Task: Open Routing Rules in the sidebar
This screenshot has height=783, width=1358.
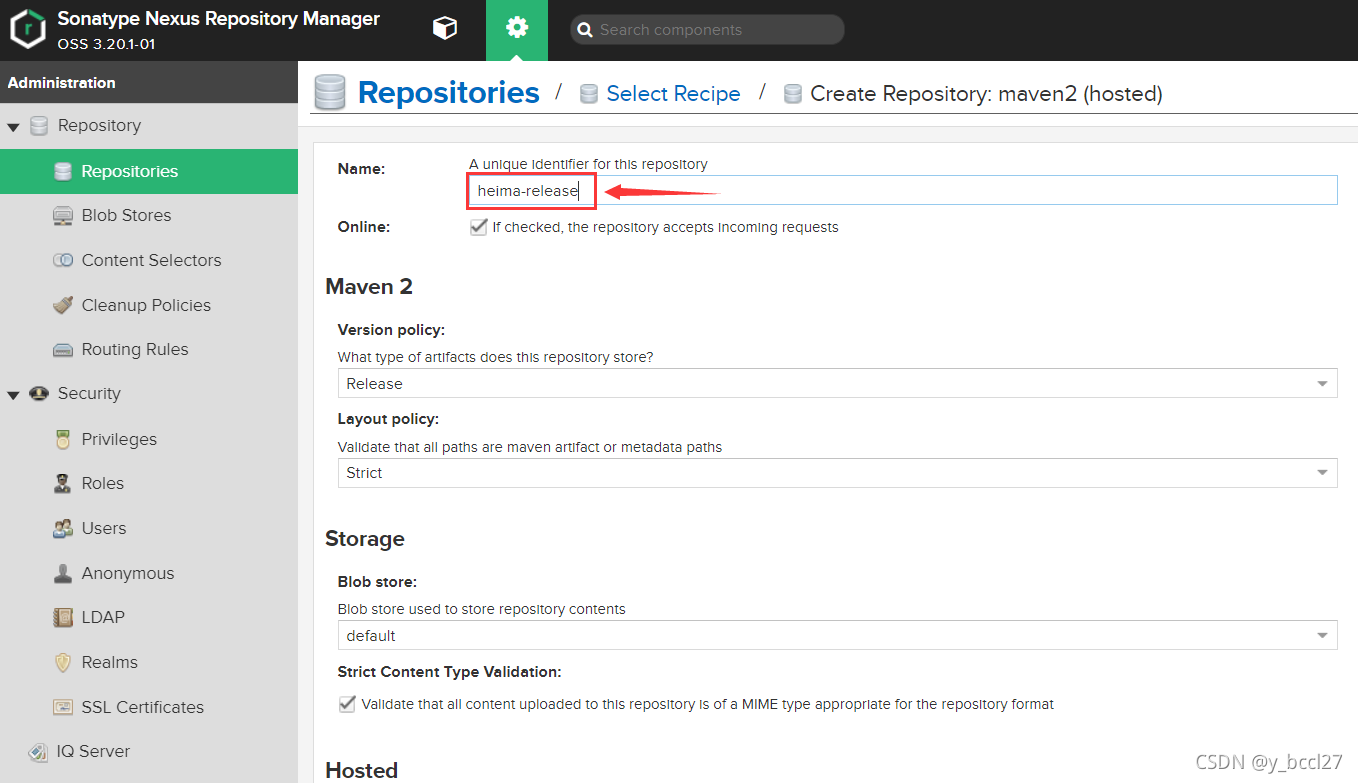Action: tap(135, 349)
